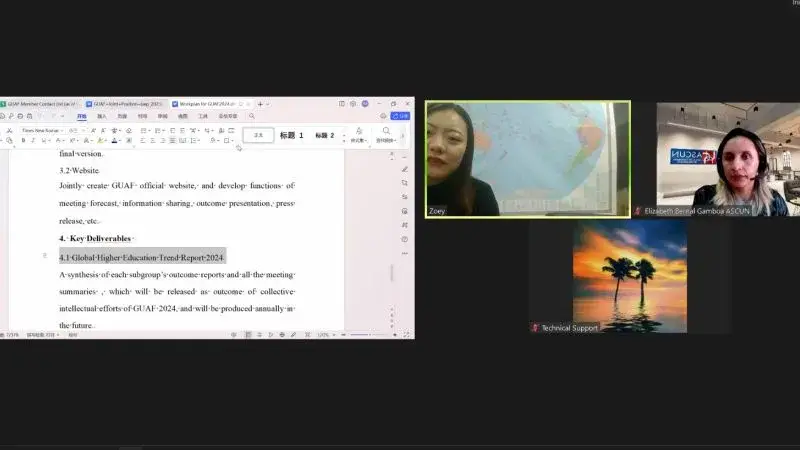This screenshot has width=800, height=450.
Task: Click the help icon in right sidebar
Action: (405, 239)
